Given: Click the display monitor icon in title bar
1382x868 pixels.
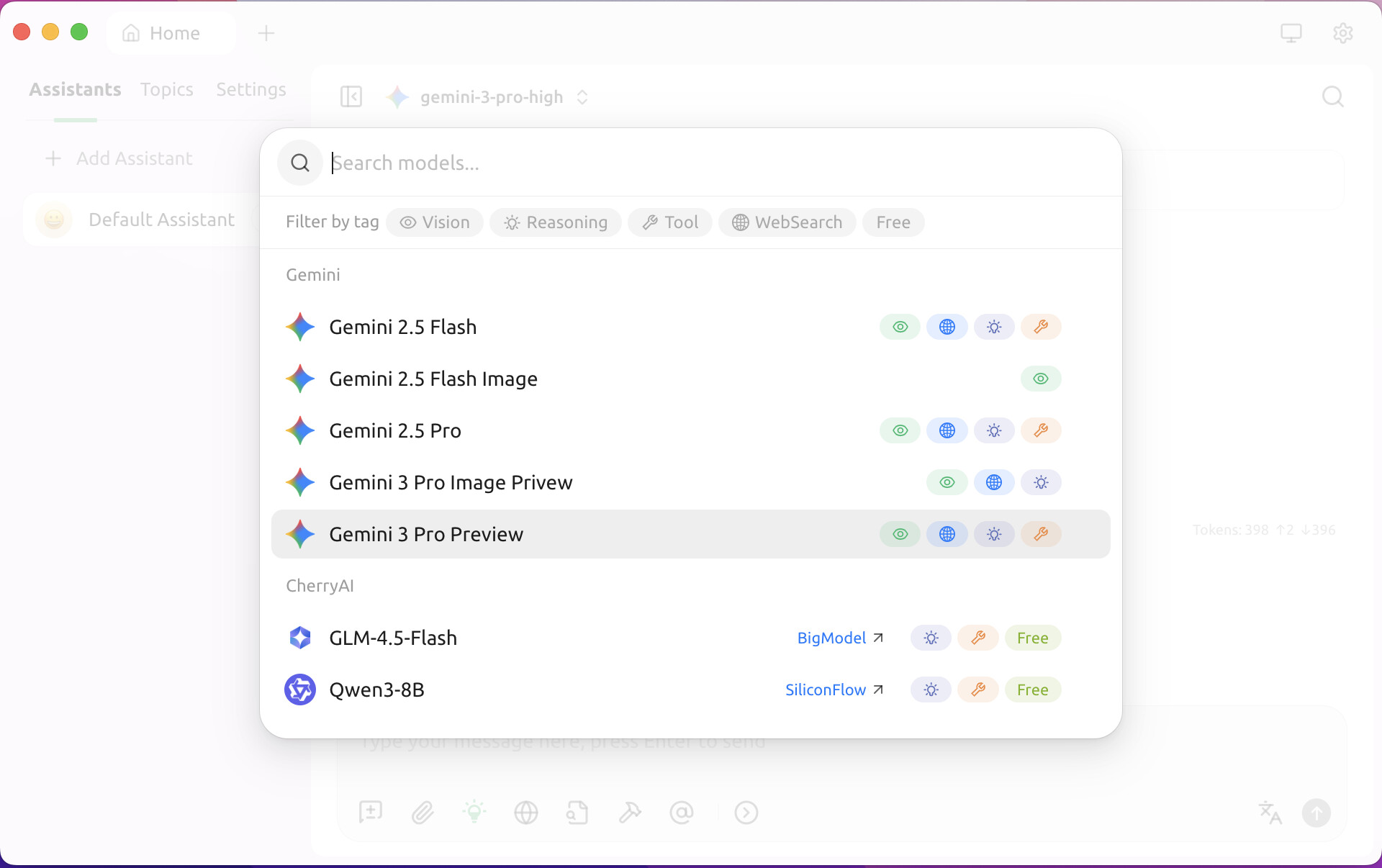Looking at the screenshot, I should pos(1291,33).
